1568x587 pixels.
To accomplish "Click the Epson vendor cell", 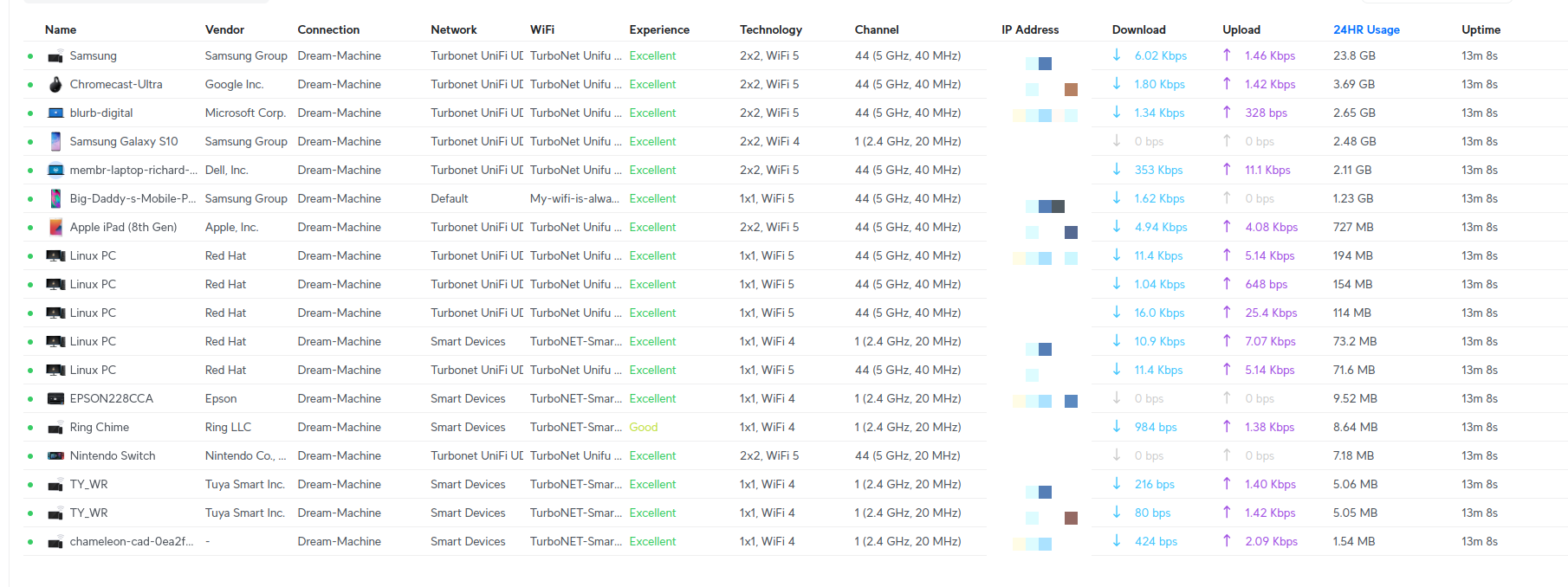I will point(221,398).
